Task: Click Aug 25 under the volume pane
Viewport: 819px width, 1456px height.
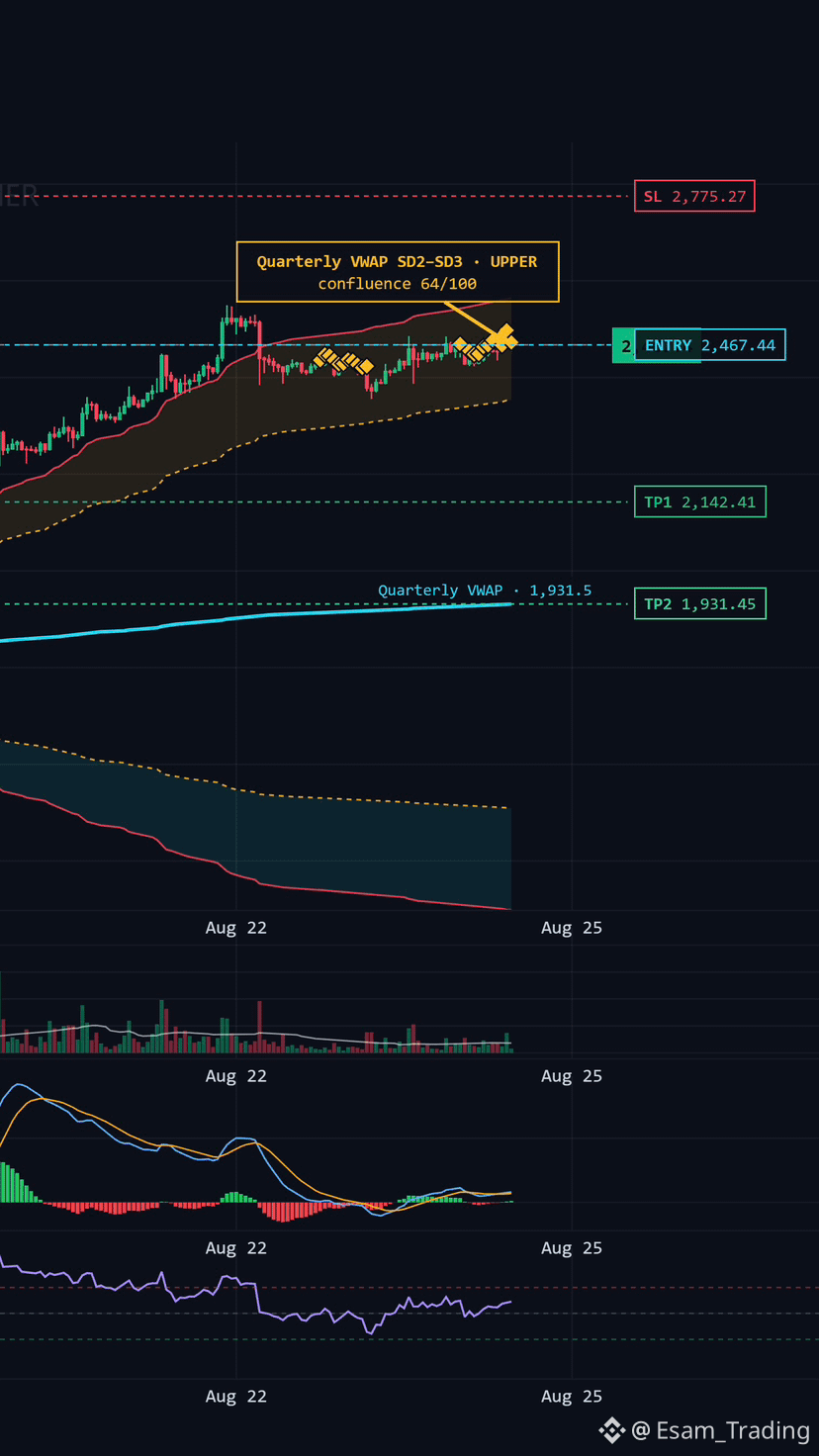Action: (x=572, y=1076)
